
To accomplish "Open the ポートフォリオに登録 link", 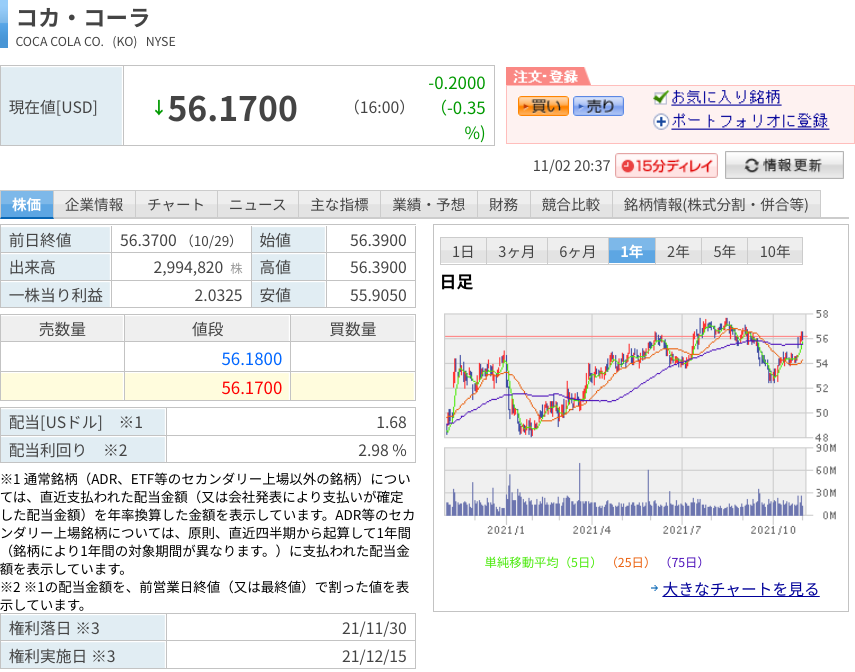I will click(750, 121).
